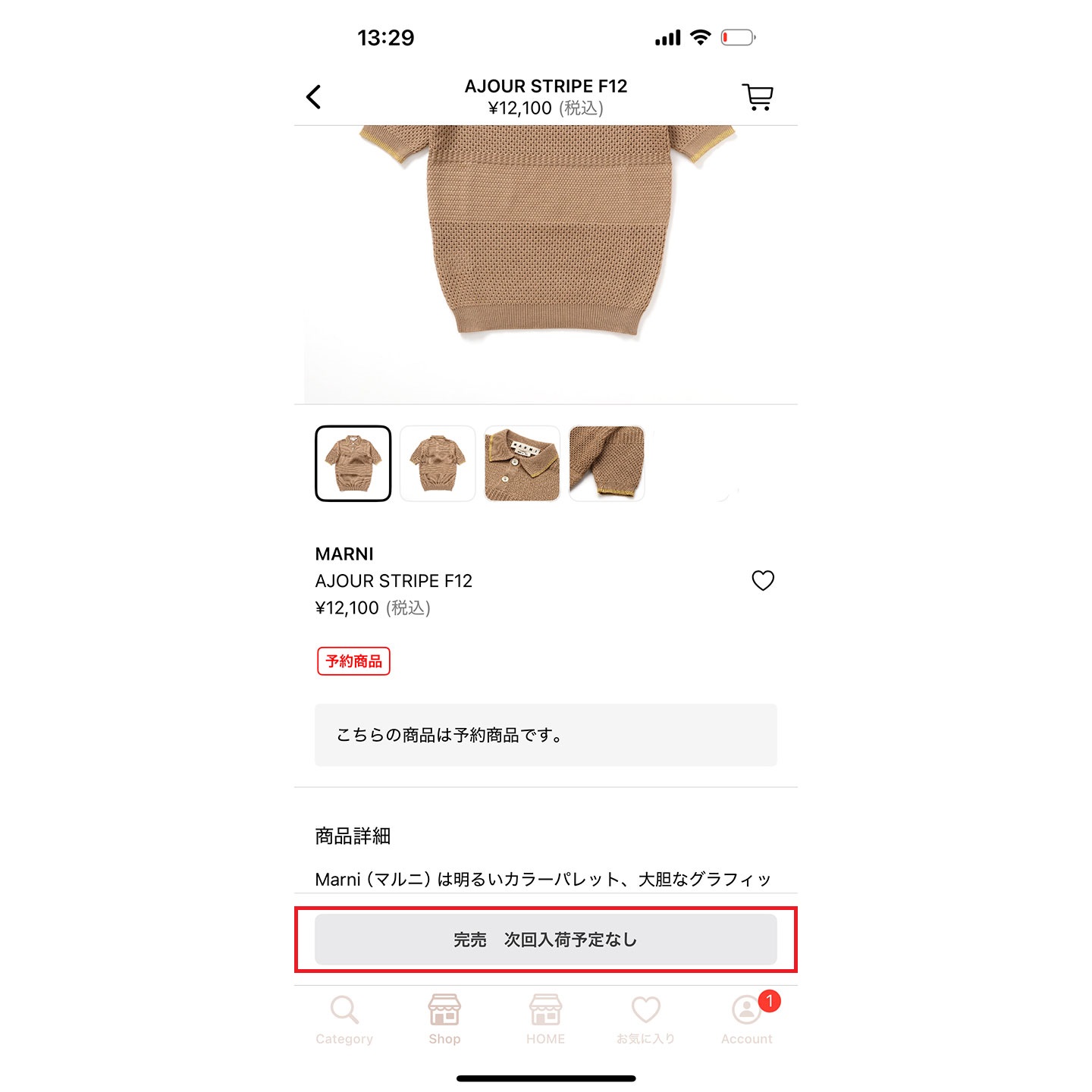This screenshot has height=1092, width=1092.
Task: Tap the 予約商品 red tag
Action: [x=353, y=661]
